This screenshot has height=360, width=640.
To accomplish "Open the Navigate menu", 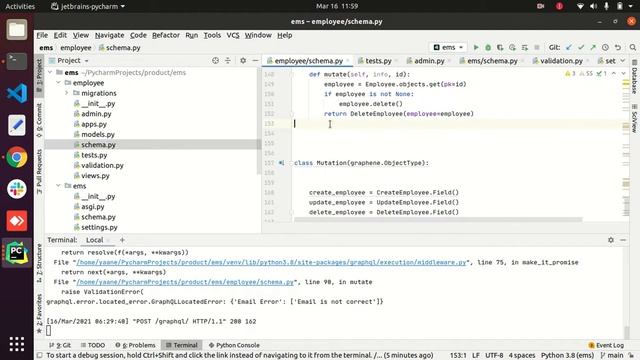I will tap(109, 35).
